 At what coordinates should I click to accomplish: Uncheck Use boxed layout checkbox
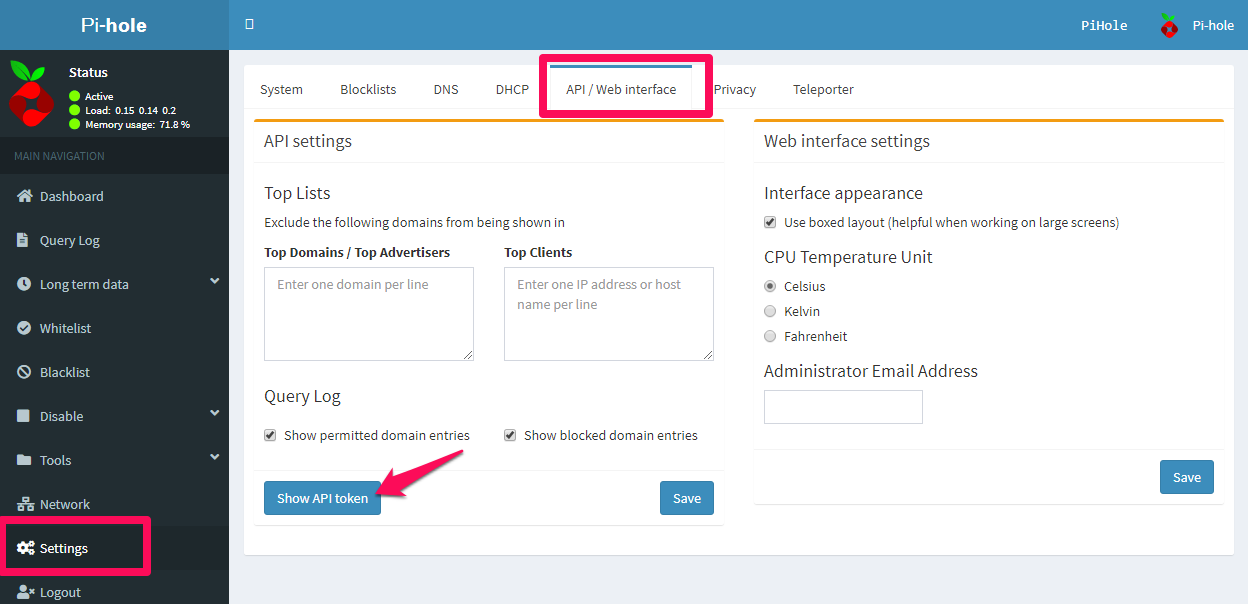pos(770,222)
